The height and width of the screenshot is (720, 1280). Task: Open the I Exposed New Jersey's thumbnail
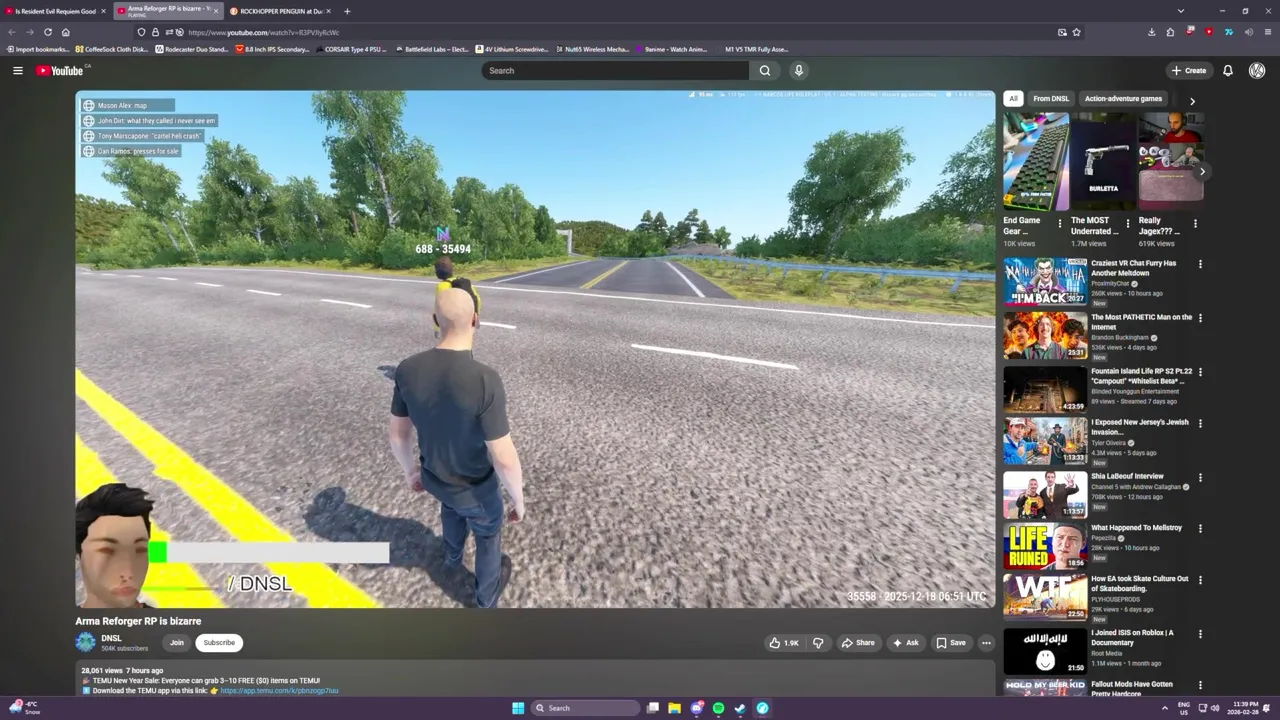tap(1045, 441)
